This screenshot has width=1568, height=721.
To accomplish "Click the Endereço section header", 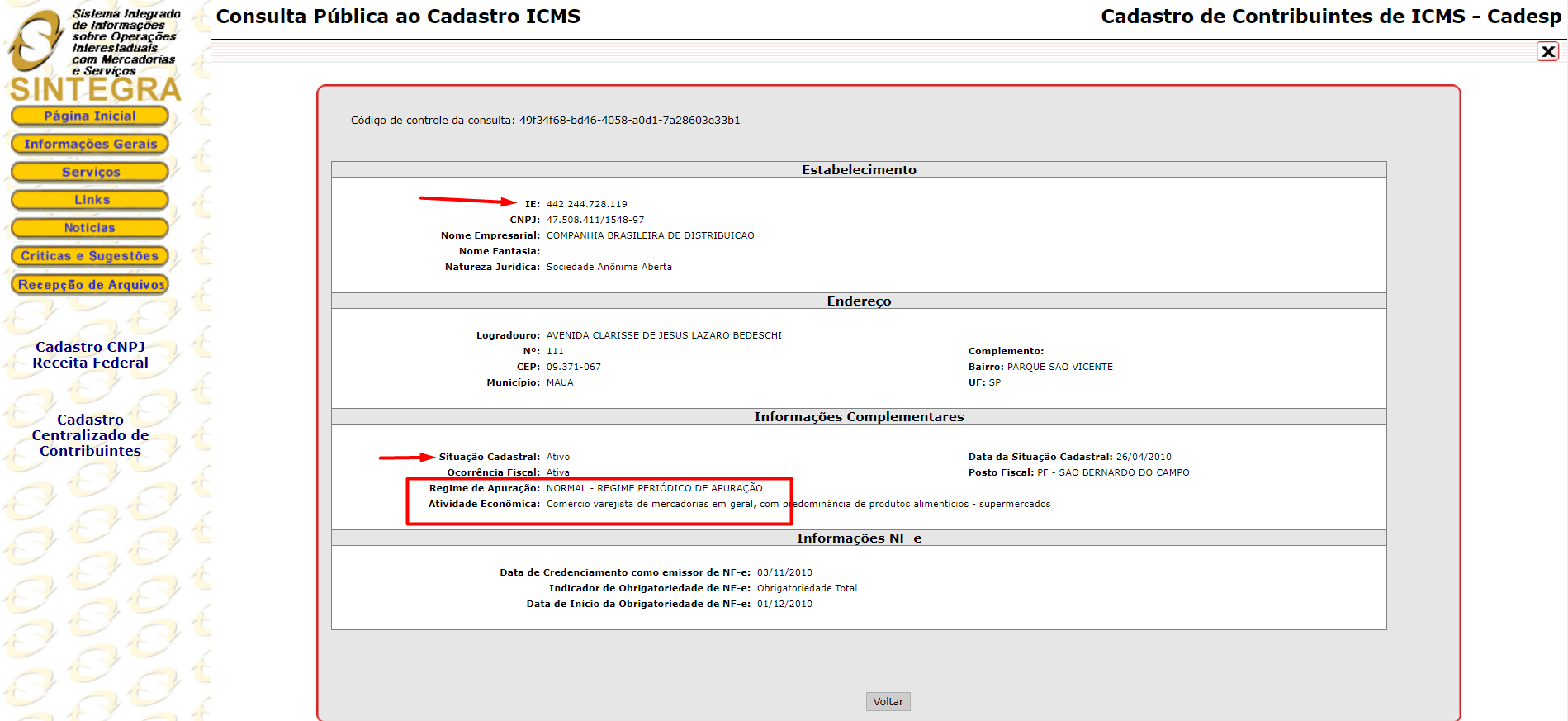I will (x=859, y=301).
